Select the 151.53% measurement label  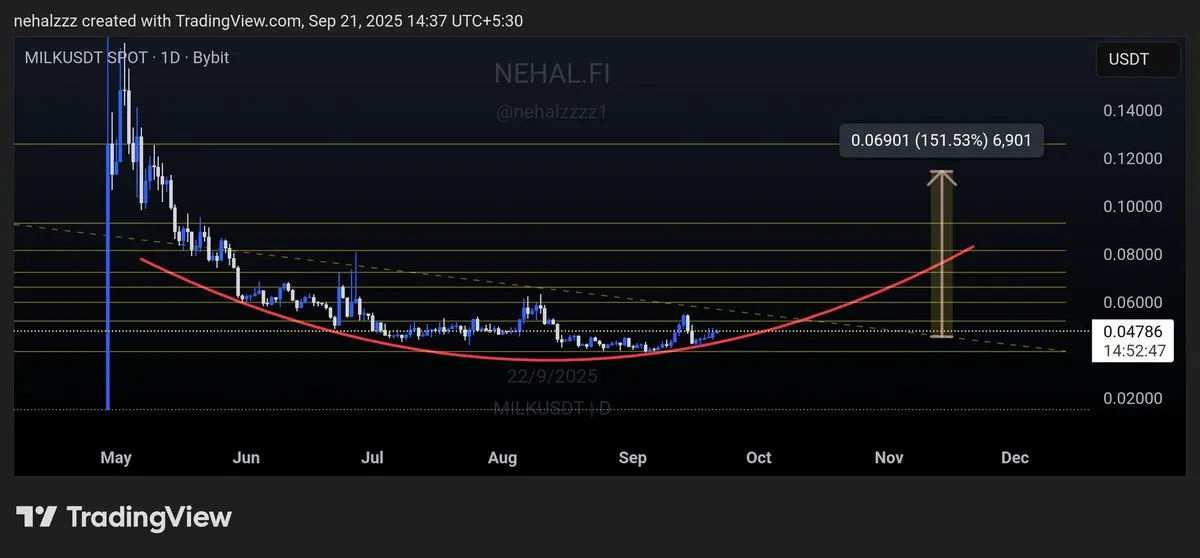point(942,142)
